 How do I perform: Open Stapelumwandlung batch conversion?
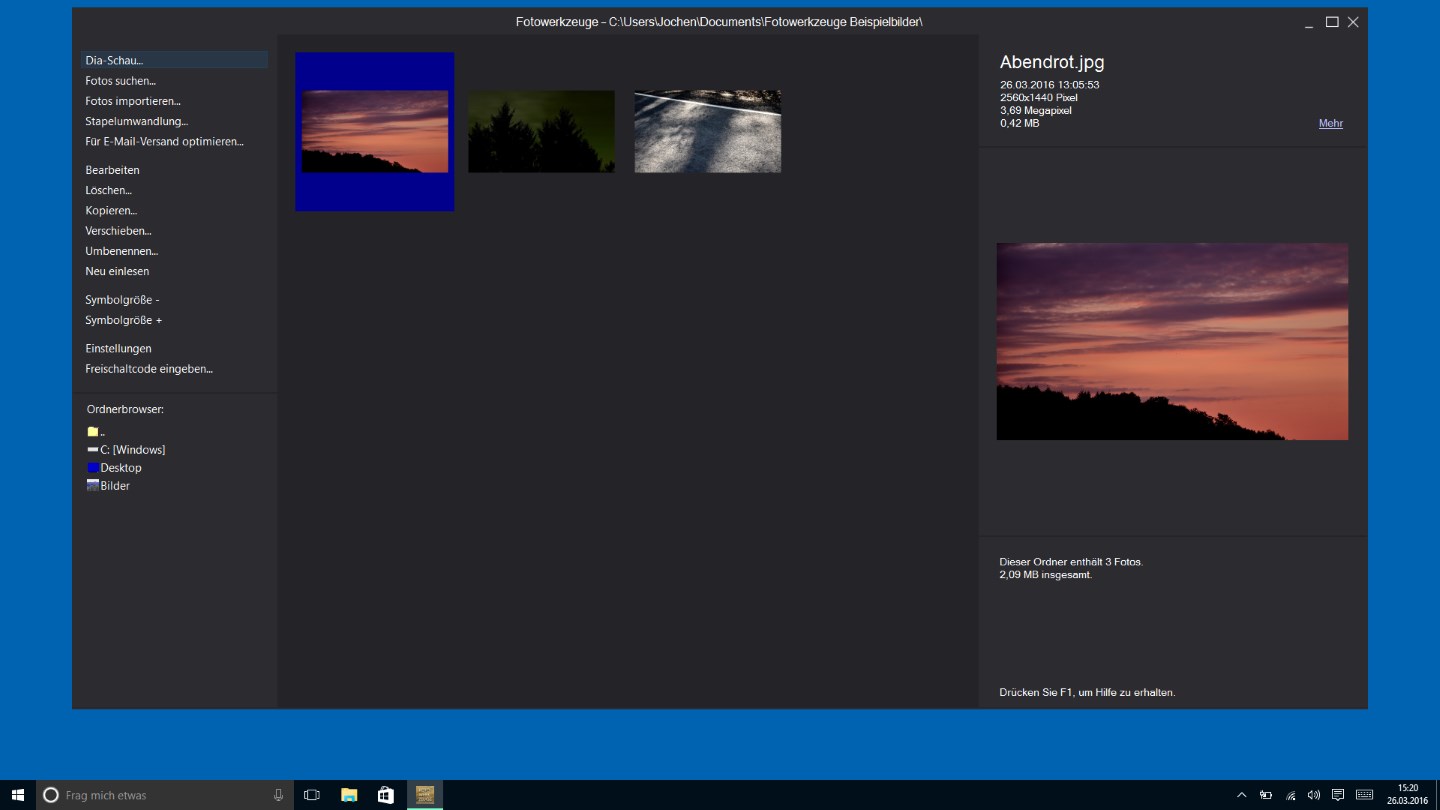pos(136,122)
